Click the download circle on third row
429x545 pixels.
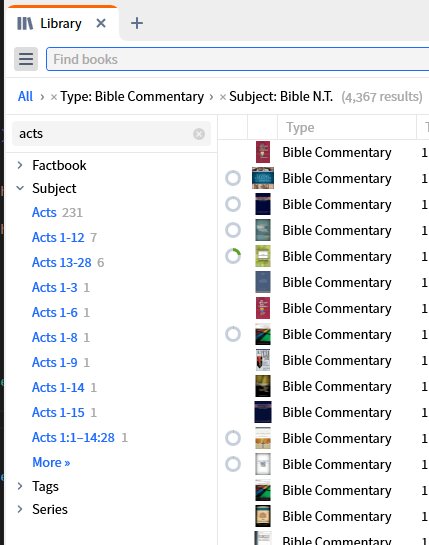[233, 204]
